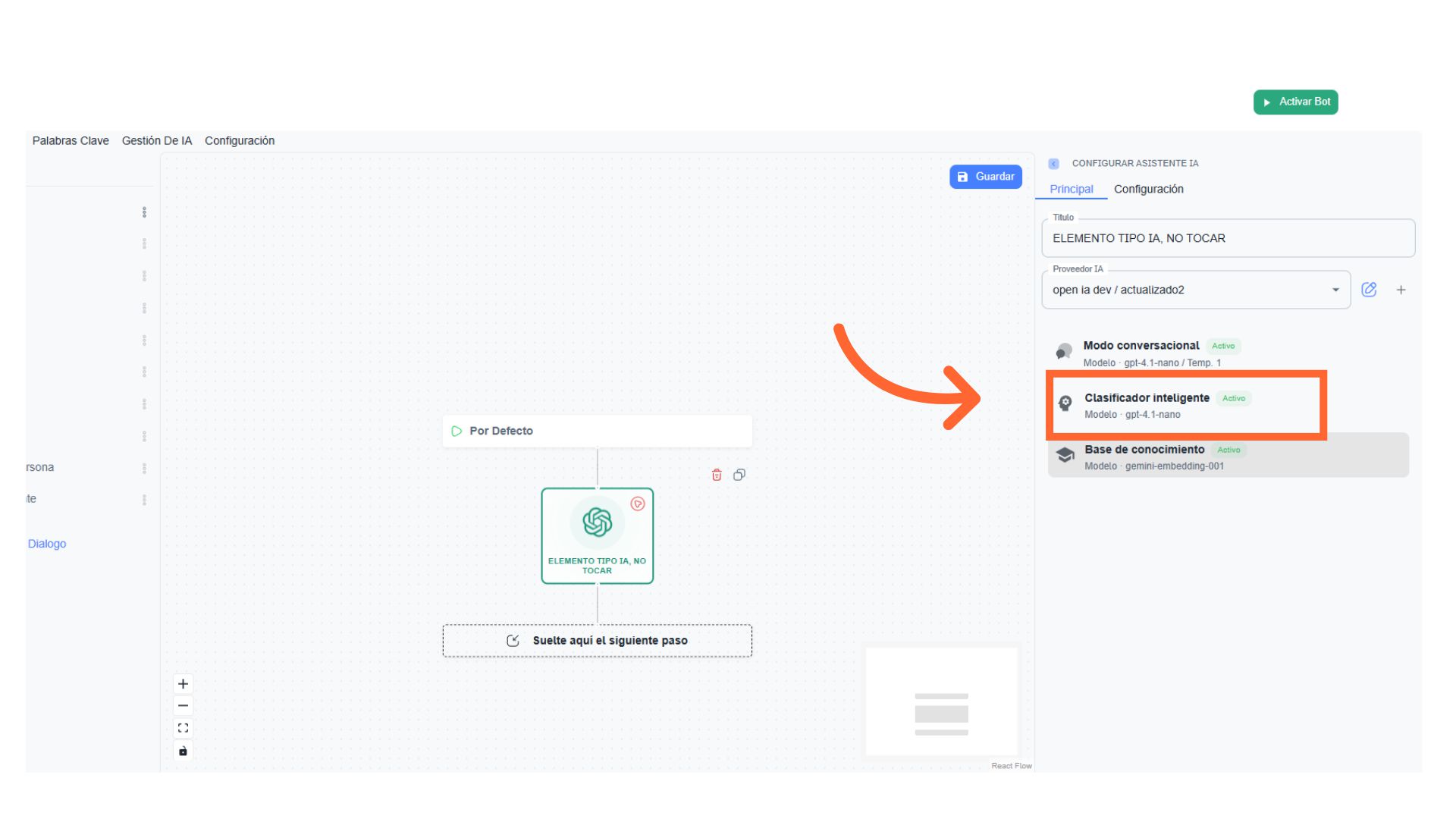Click the edit AI provider pencil icon
1456x819 pixels.
click(x=1369, y=290)
